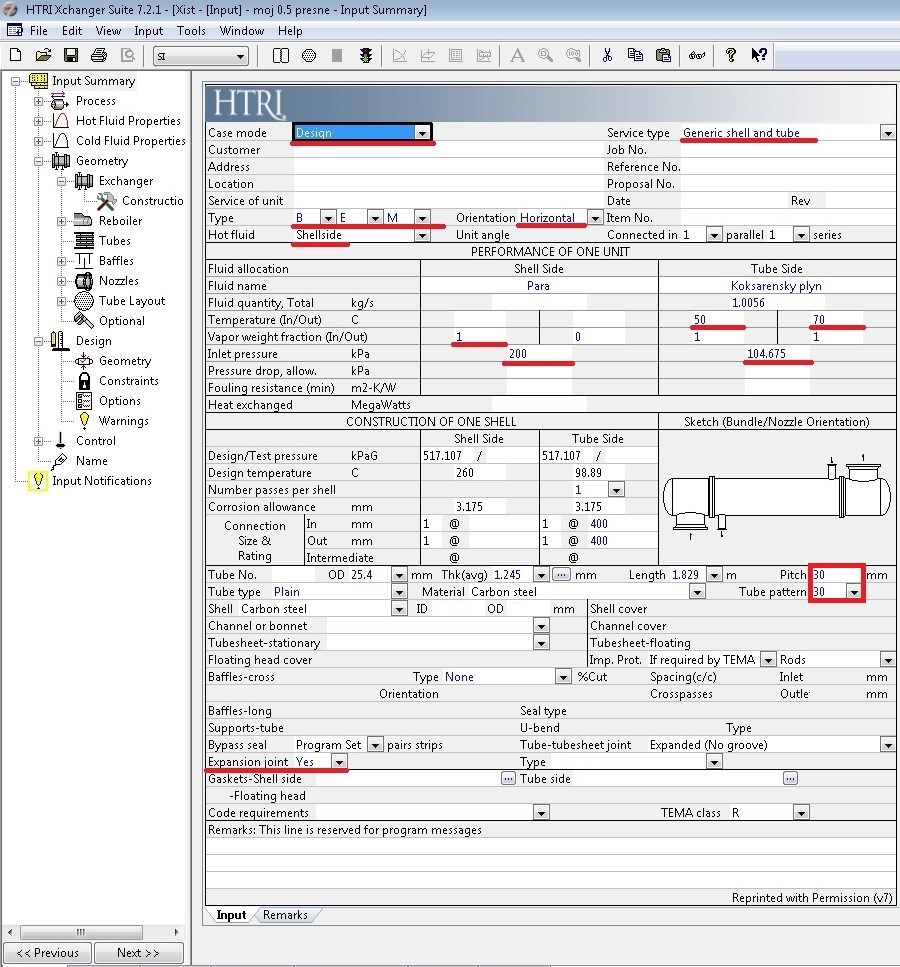Collapse the Design tree node
900x967 pixels.
(x=38, y=341)
